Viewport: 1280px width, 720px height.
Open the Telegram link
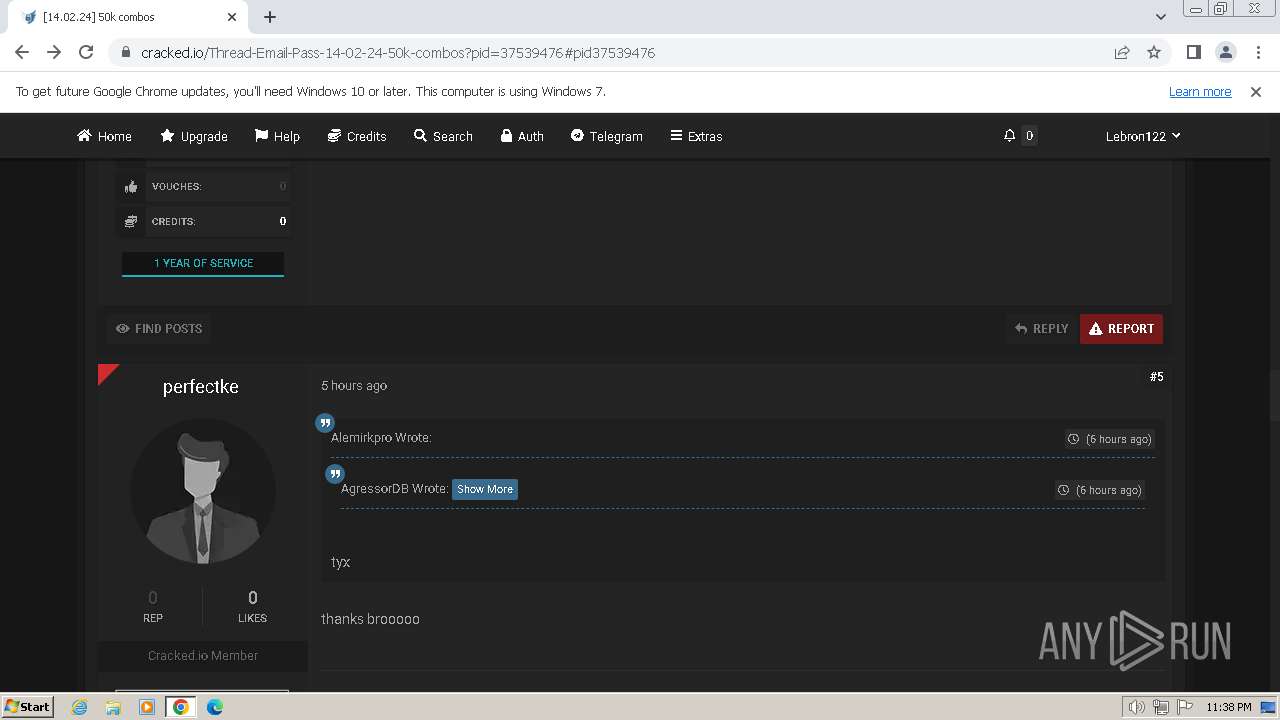pyautogui.click(x=607, y=136)
